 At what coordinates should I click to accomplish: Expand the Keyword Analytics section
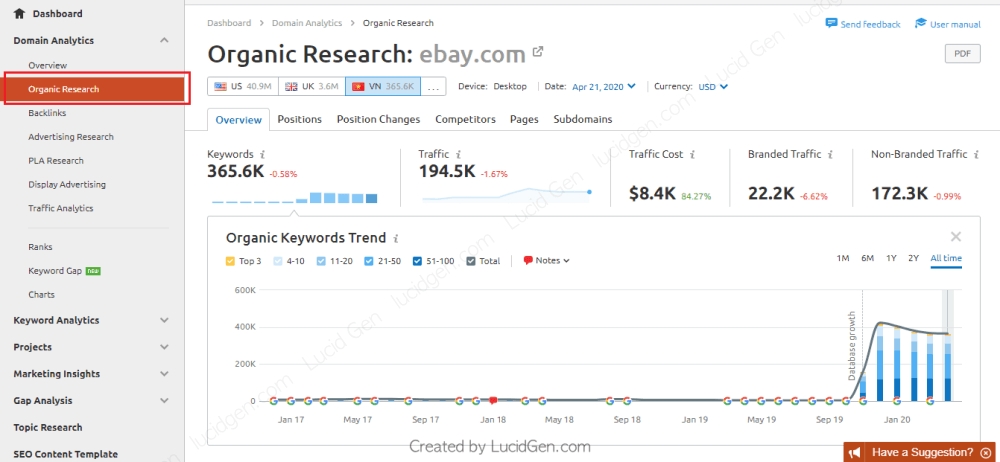(164, 320)
